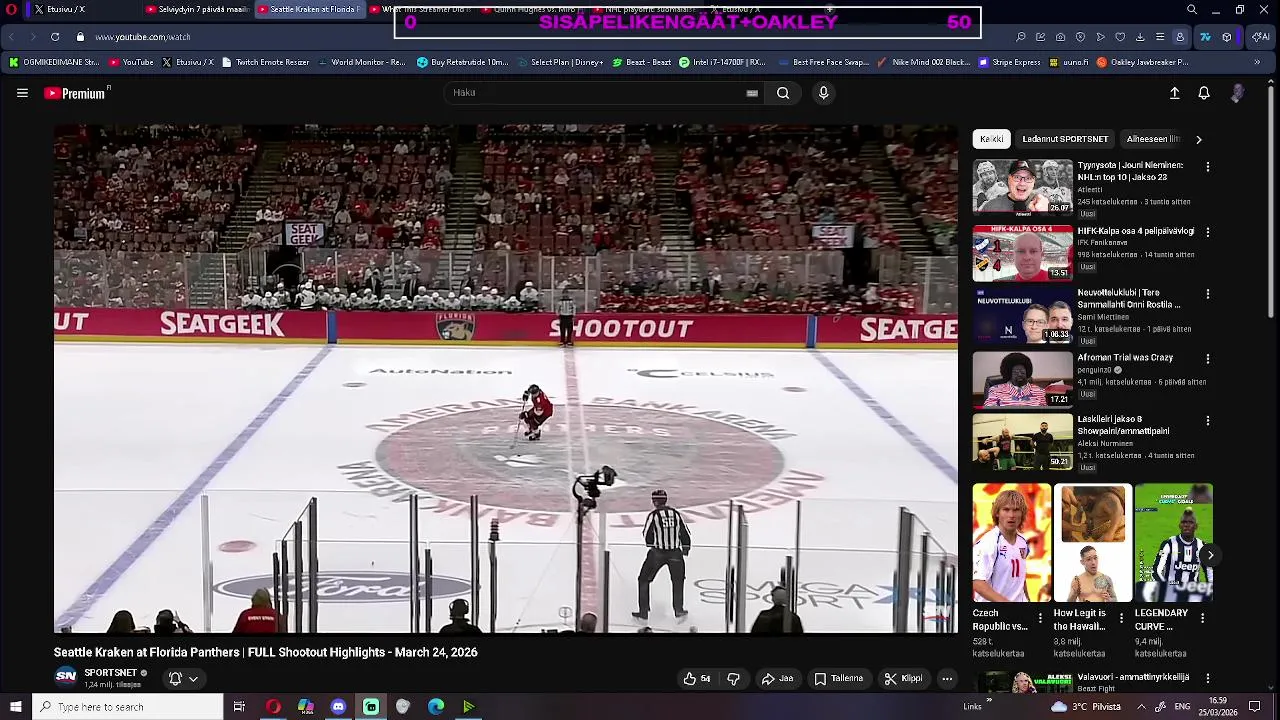Click the browser address bar youtube.com/watch
The image size is (1280, 720).
click(142, 37)
